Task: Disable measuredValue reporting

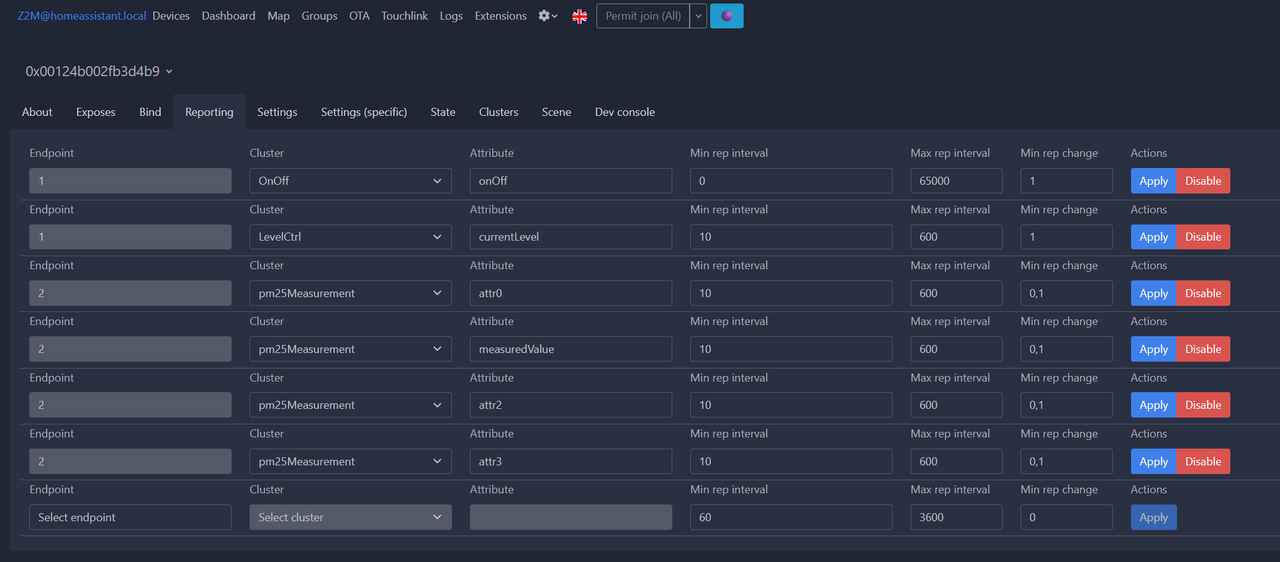Action: [x=1203, y=349]
